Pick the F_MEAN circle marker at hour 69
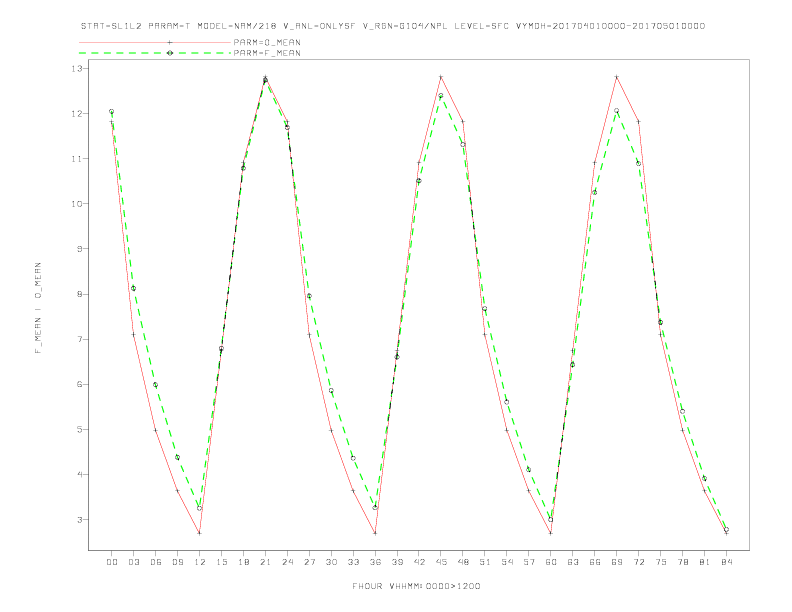792x612 pixels. [x=617, y=111]
